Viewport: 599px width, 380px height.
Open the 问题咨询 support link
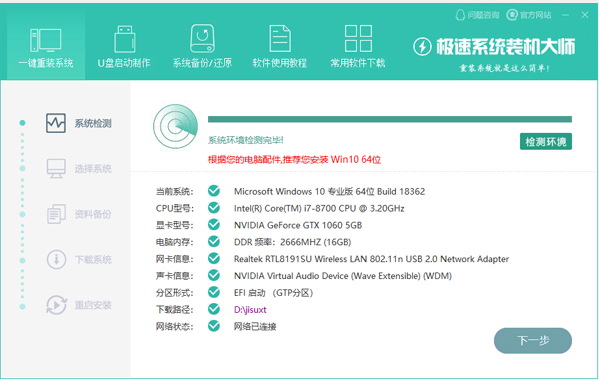coord(478,15)
